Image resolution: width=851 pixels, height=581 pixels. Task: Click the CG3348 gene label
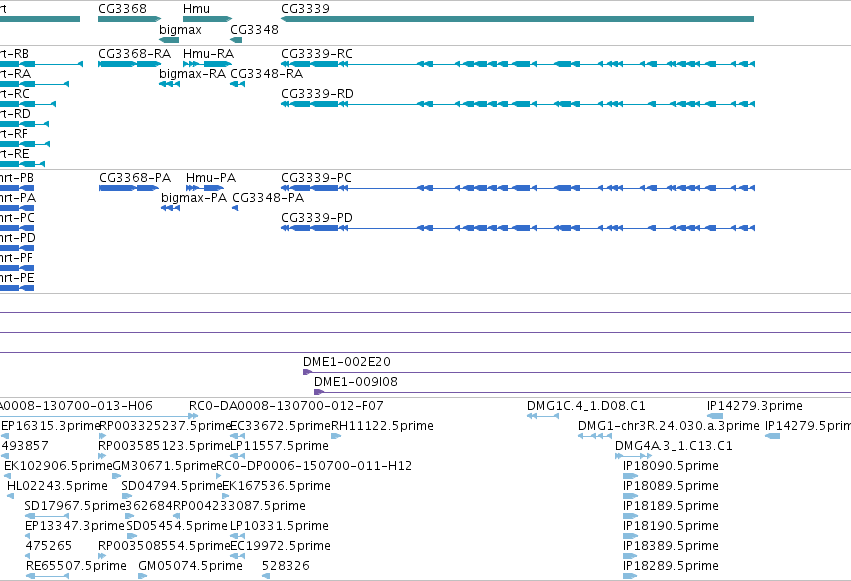(255, 30)
